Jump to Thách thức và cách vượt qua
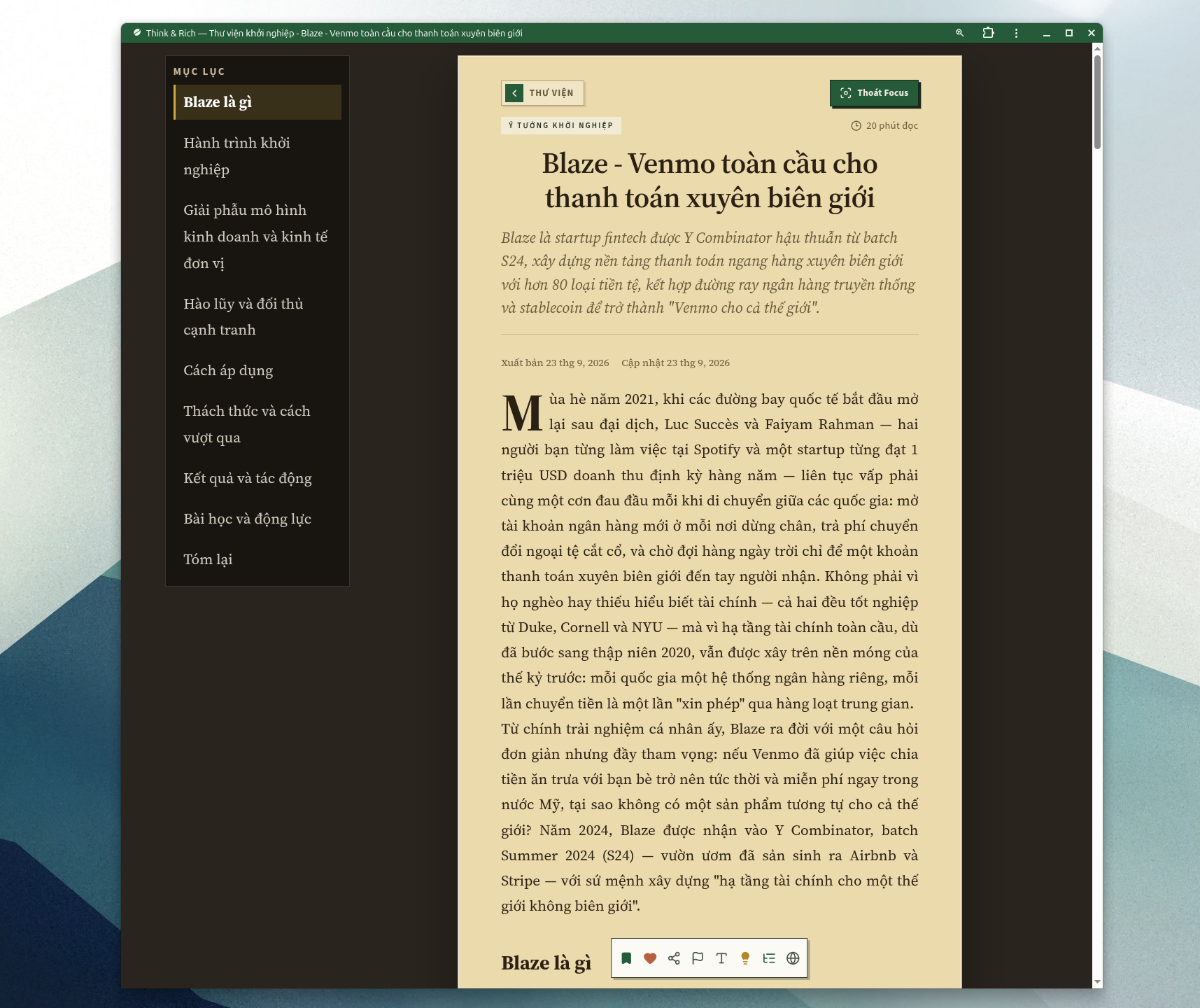The width and height of the screenshot is (1200, 1008). click(257, 424)
